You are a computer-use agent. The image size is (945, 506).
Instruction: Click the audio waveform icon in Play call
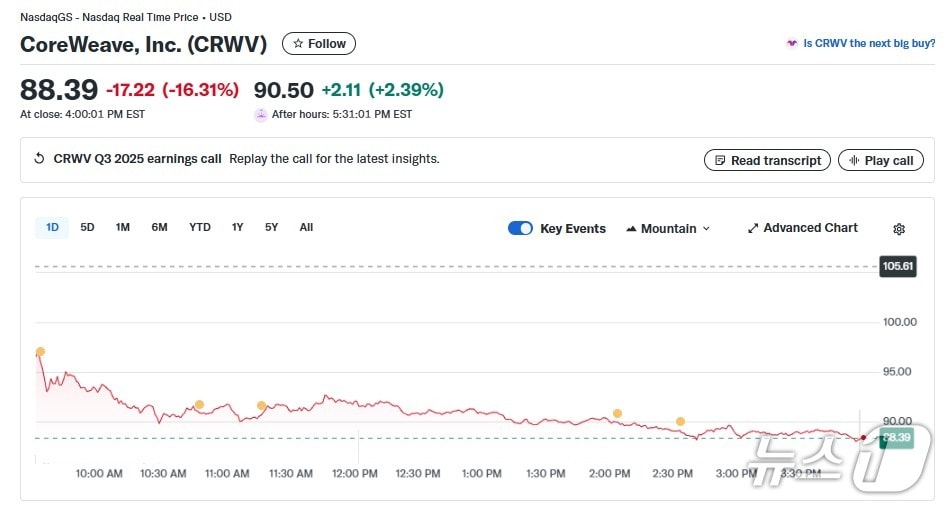click(854, 160)
